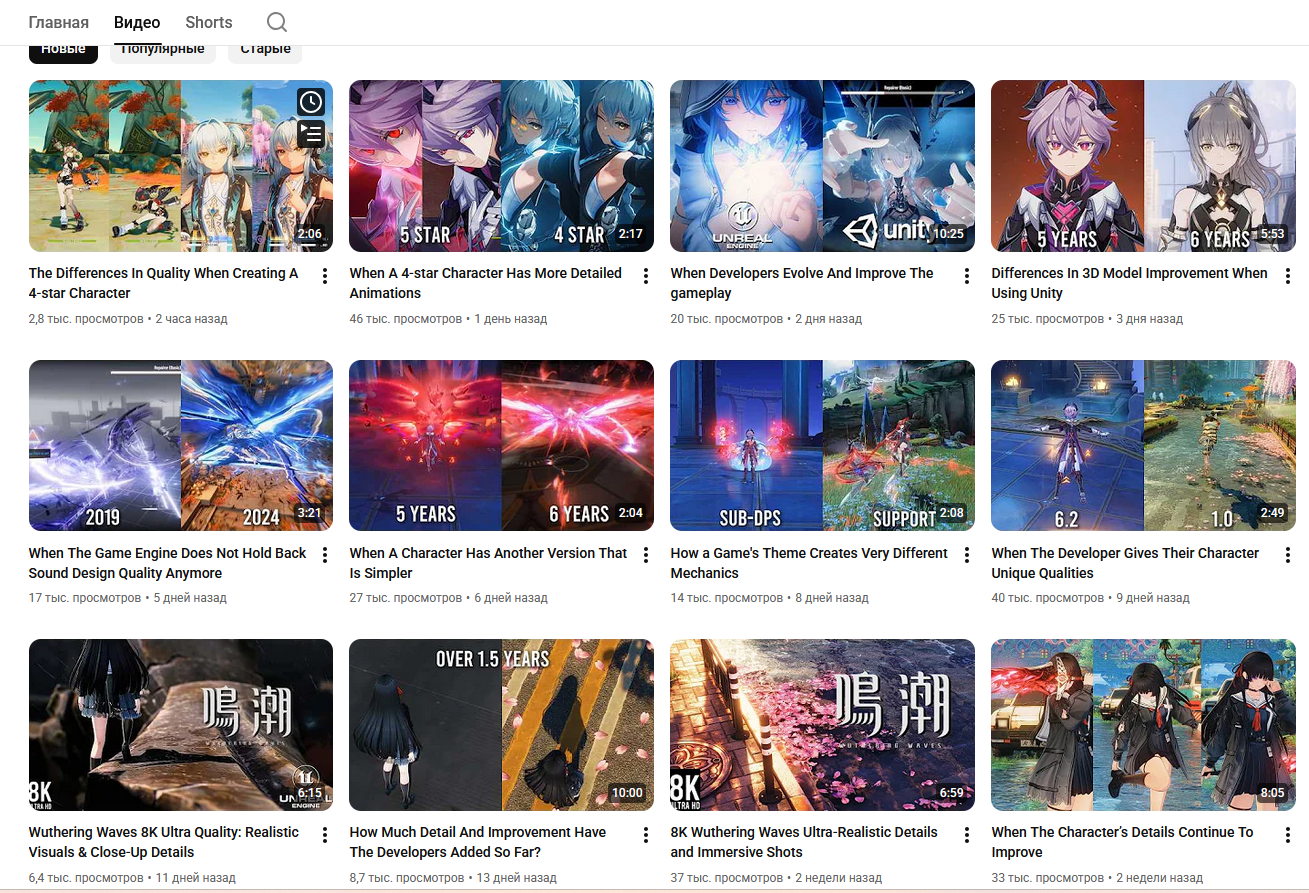Play the 2:04 thumbnail with 5 YEARS and 6 YEARS red wings

coord(501,445)
